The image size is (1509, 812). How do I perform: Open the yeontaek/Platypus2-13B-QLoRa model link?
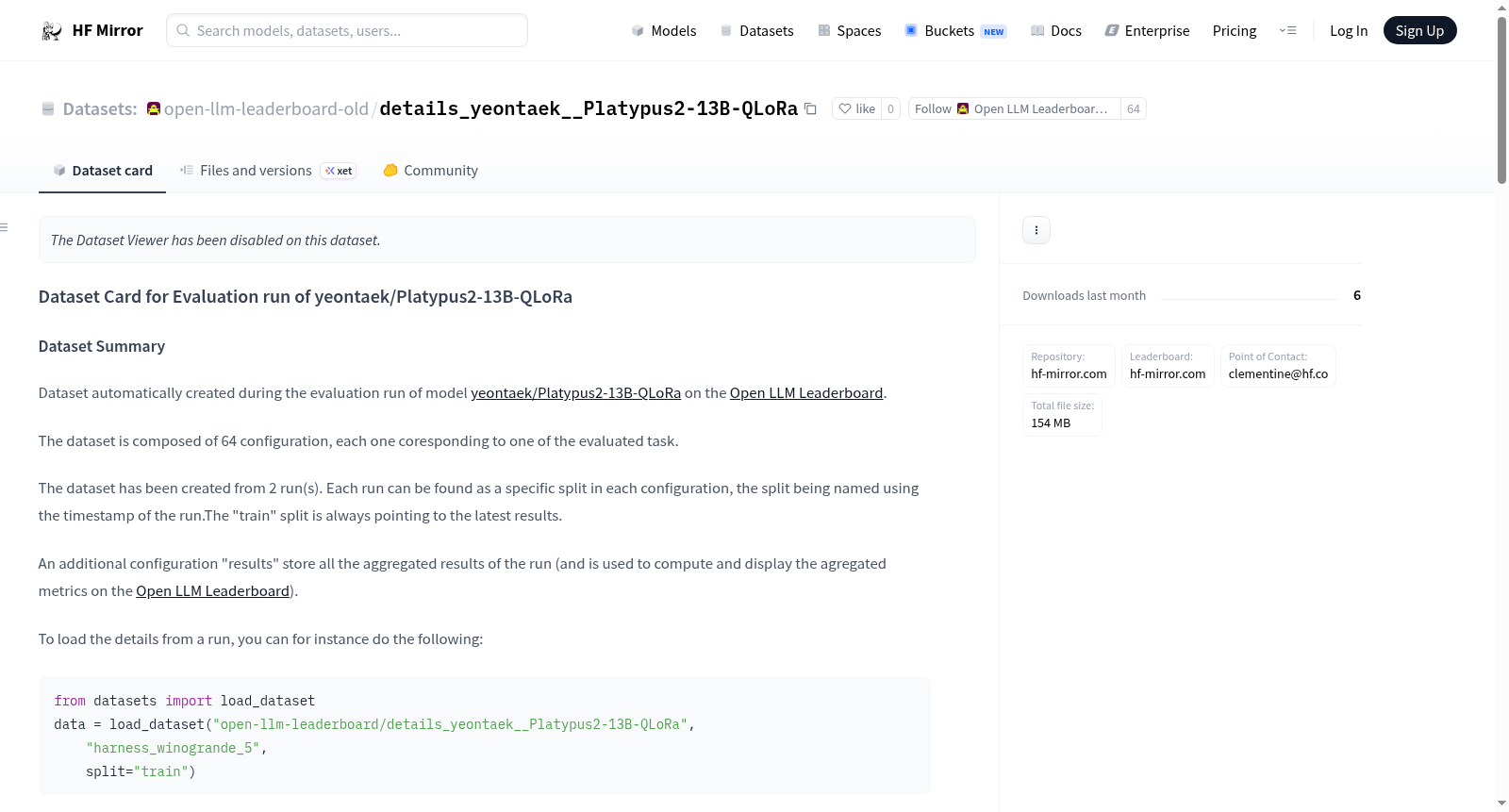click(575, 393)
